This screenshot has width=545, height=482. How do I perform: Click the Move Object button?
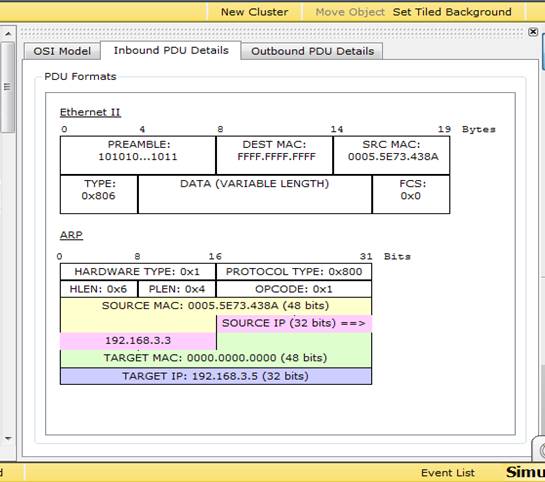click(350, 12)
